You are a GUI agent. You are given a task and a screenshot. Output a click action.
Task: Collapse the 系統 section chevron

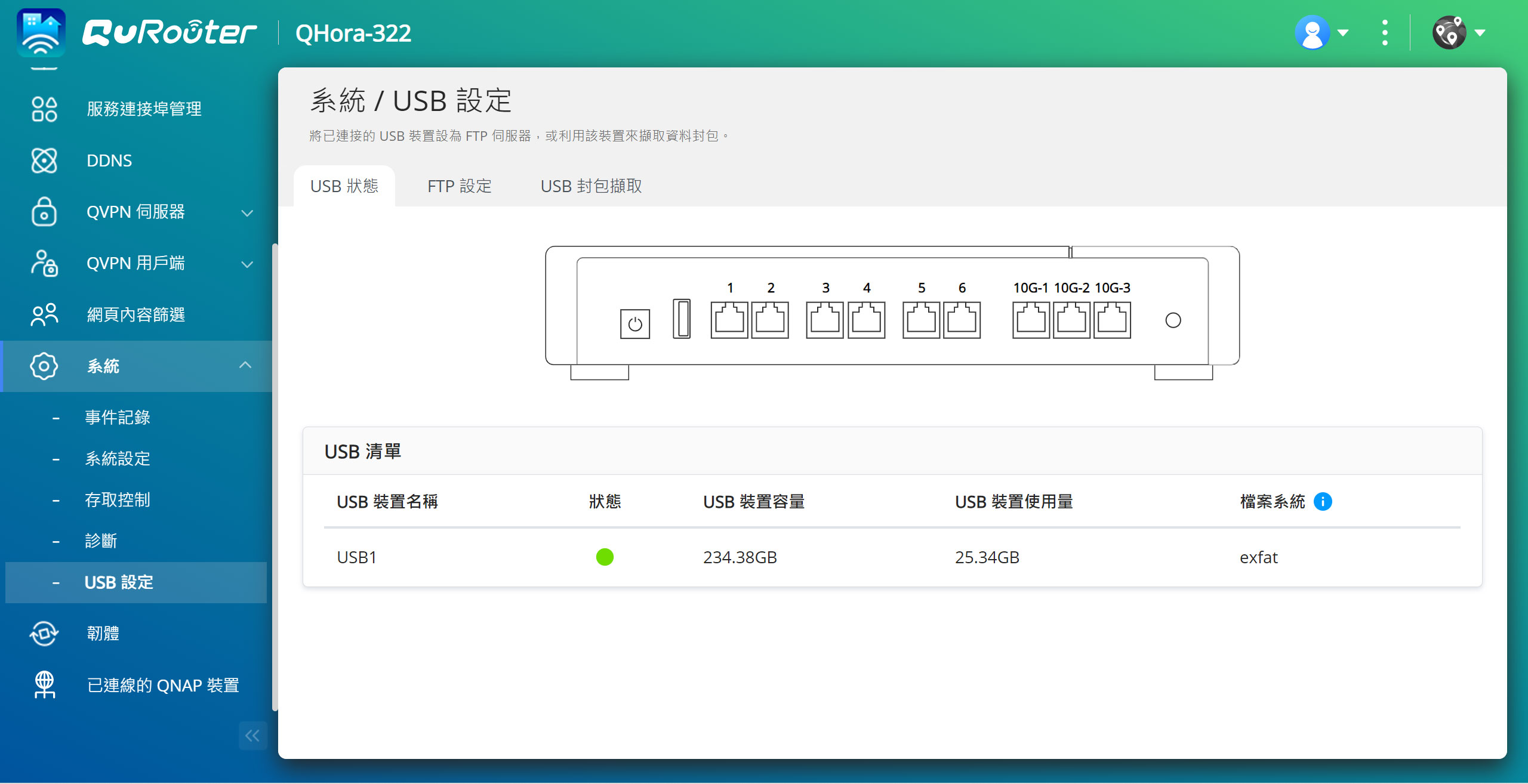coord(247,365)
